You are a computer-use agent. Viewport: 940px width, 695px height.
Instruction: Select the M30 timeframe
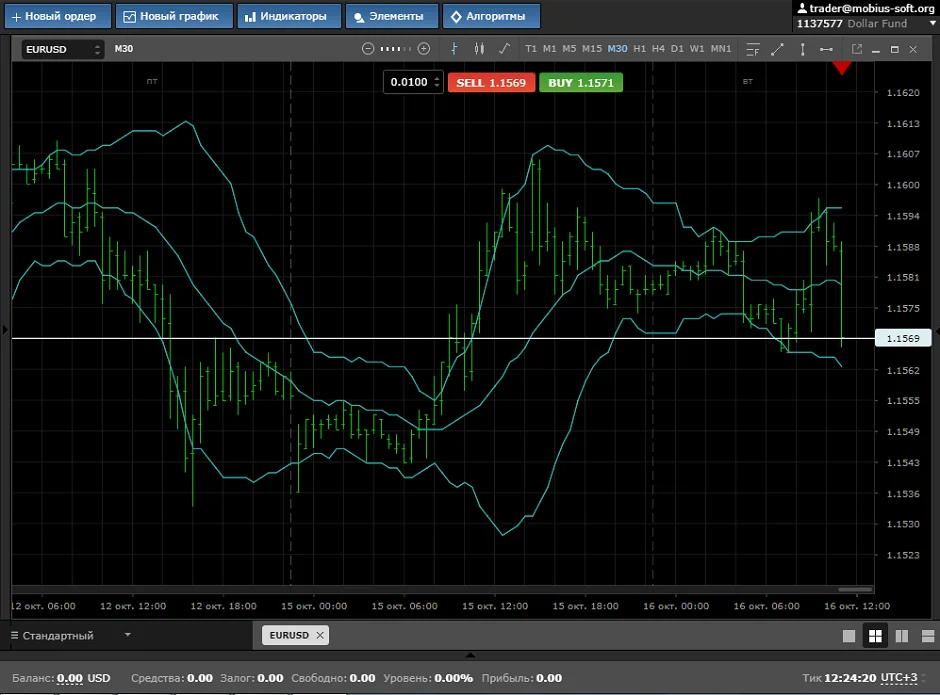tap(617, 49)
